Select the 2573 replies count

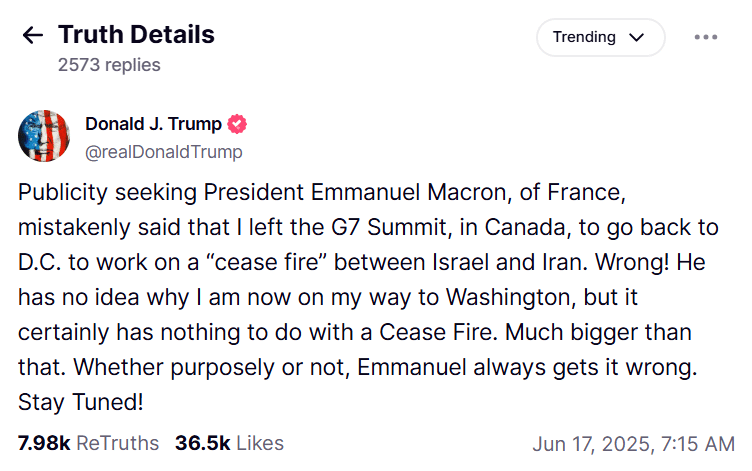pyautogui.click(x=109, y=65)
